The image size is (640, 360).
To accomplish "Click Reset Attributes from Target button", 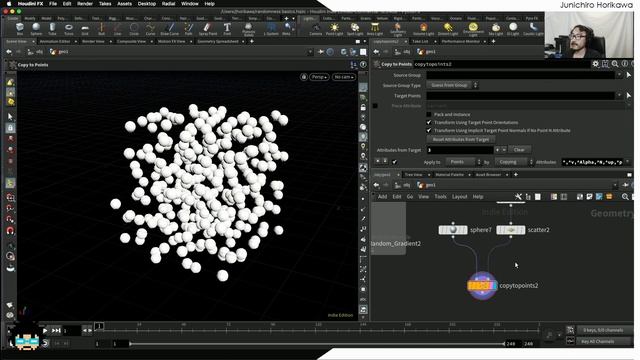I will pyautogui.click(x=461, y=140).
